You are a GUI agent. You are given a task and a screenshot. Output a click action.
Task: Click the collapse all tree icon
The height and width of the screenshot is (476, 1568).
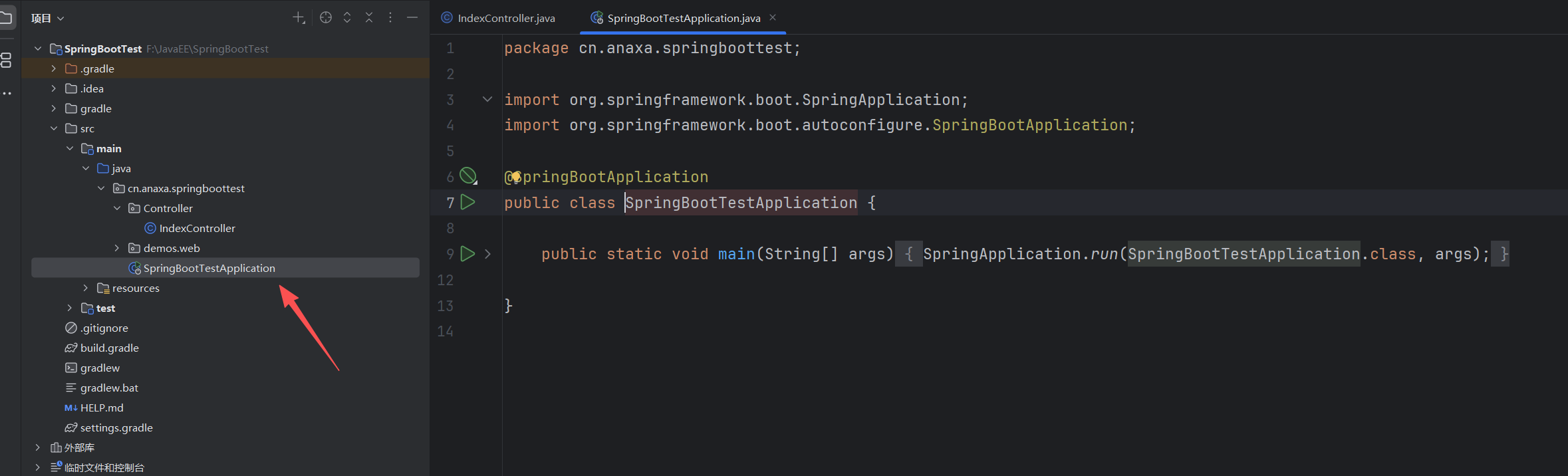pos(369,18)
